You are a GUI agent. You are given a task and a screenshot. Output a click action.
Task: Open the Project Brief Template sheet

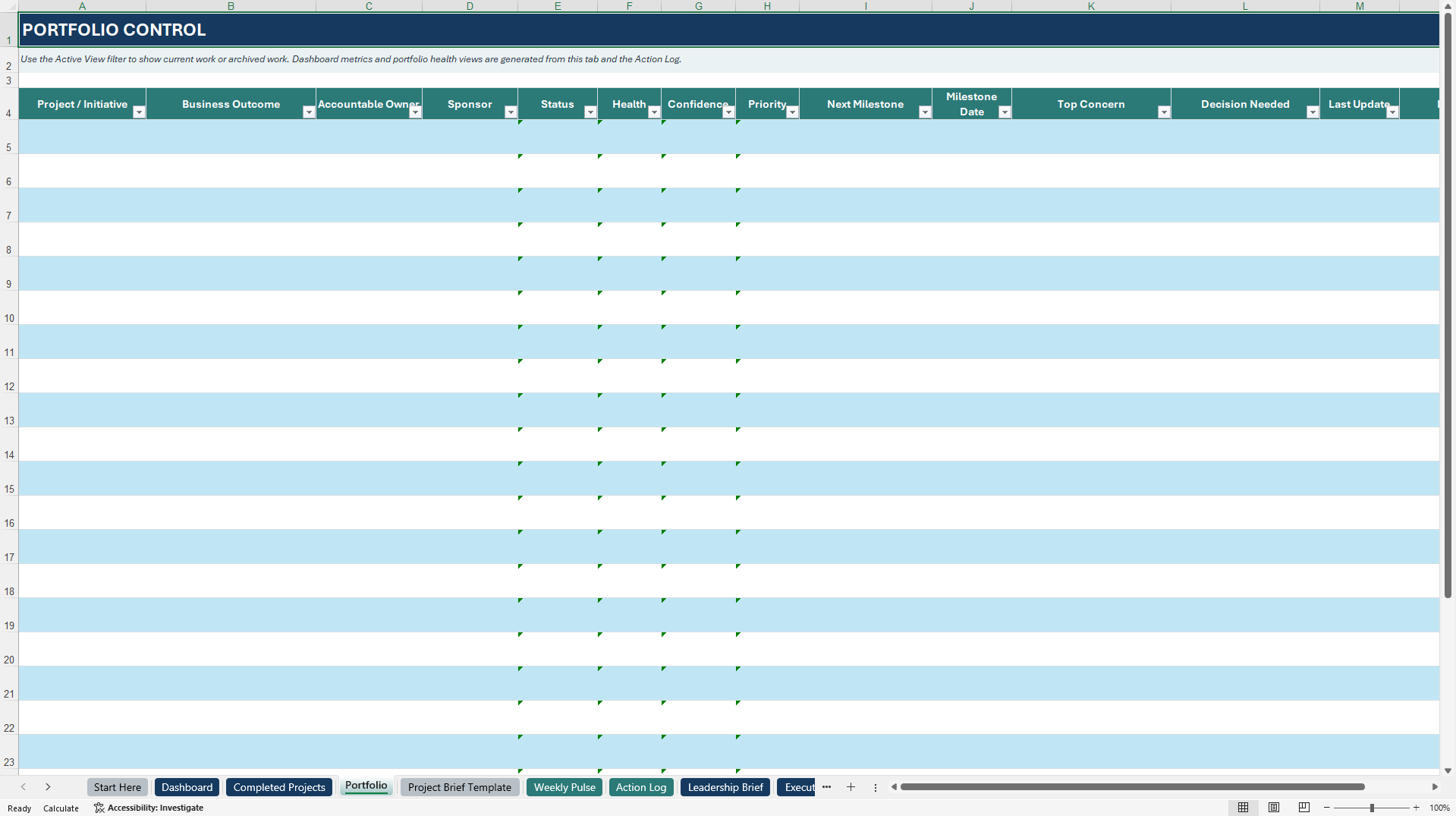coord(460,787)
